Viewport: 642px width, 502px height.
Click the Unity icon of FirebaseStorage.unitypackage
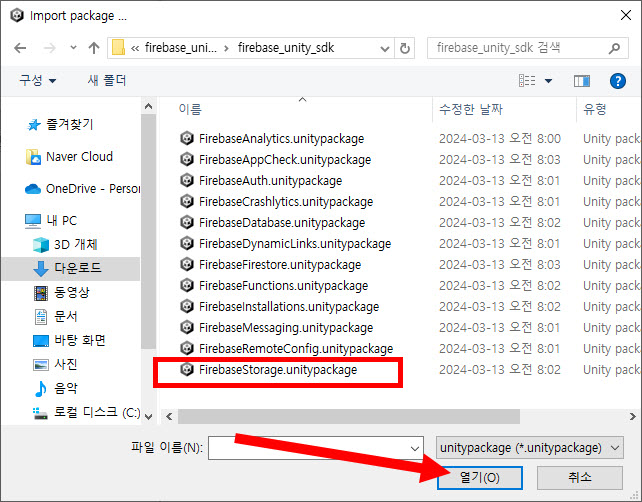(187, 369)
